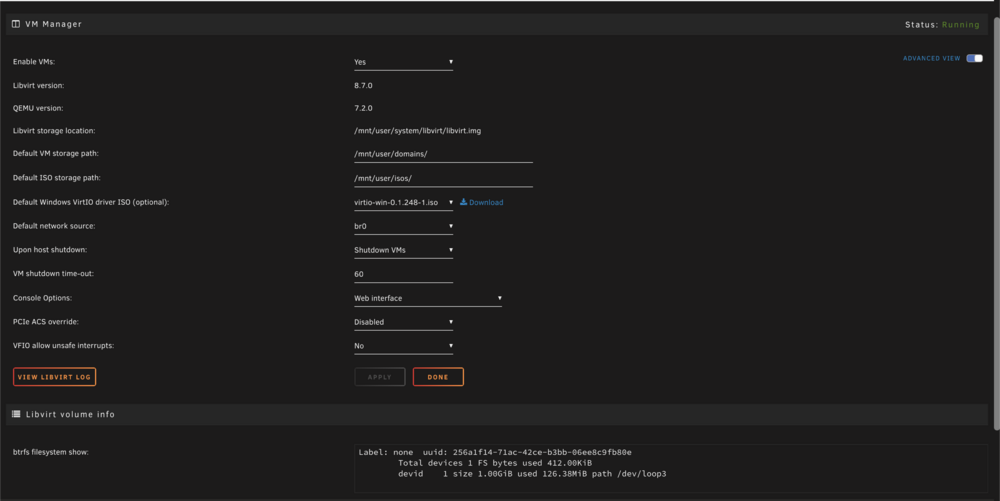Click the 'Upon host shutdown:' label
The height and width of the screenshot is (501, 1000).
(x=50, y=250)
